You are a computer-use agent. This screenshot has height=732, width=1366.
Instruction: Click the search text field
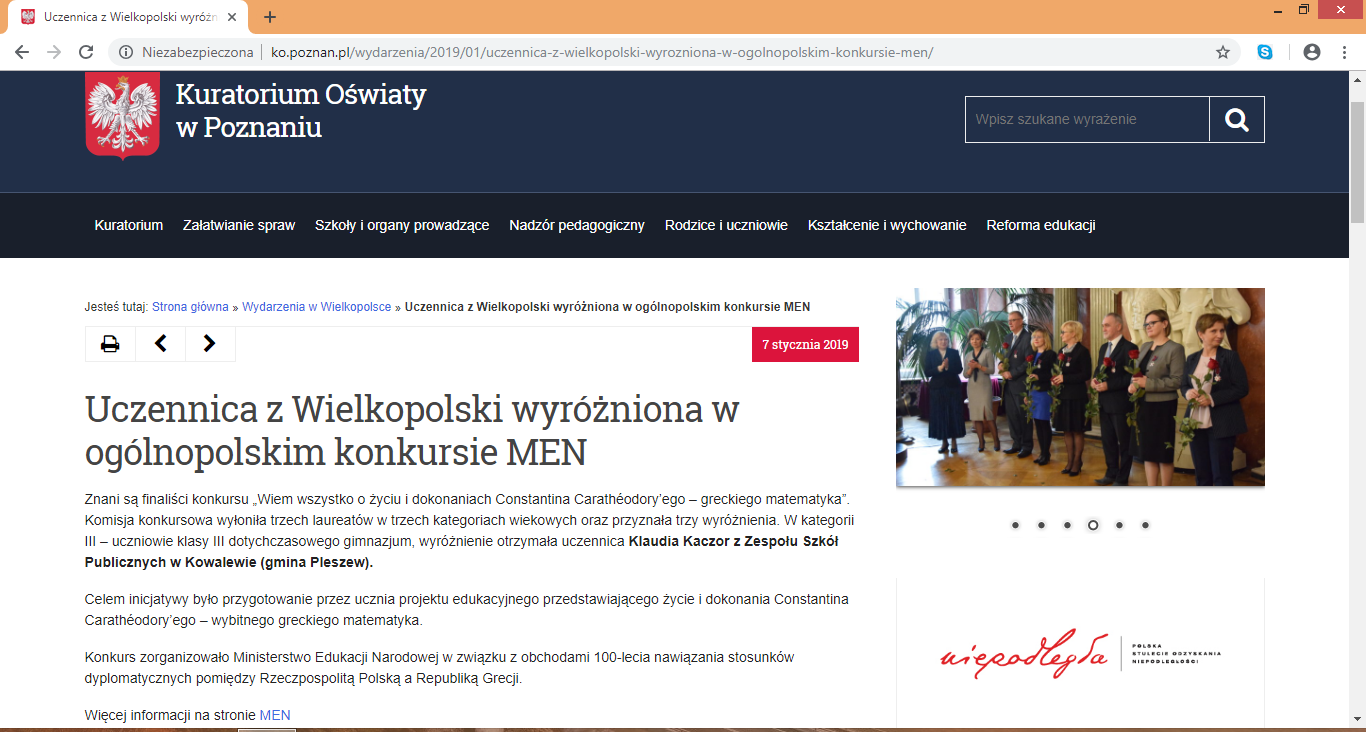point(1087,120)
